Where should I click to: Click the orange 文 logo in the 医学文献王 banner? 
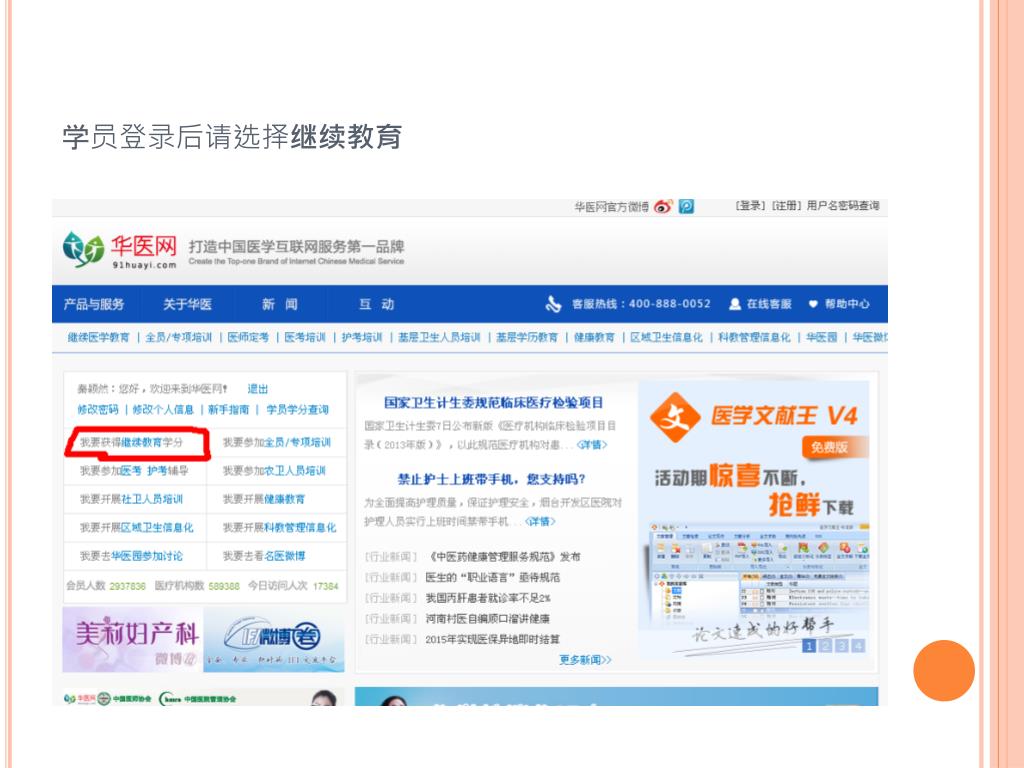coord(675,417)
